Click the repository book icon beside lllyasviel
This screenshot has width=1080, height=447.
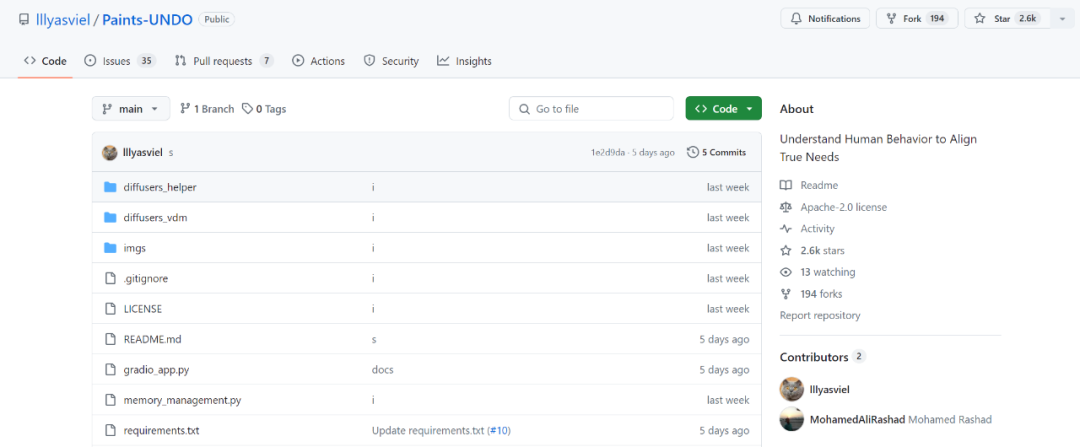point(24,19)
